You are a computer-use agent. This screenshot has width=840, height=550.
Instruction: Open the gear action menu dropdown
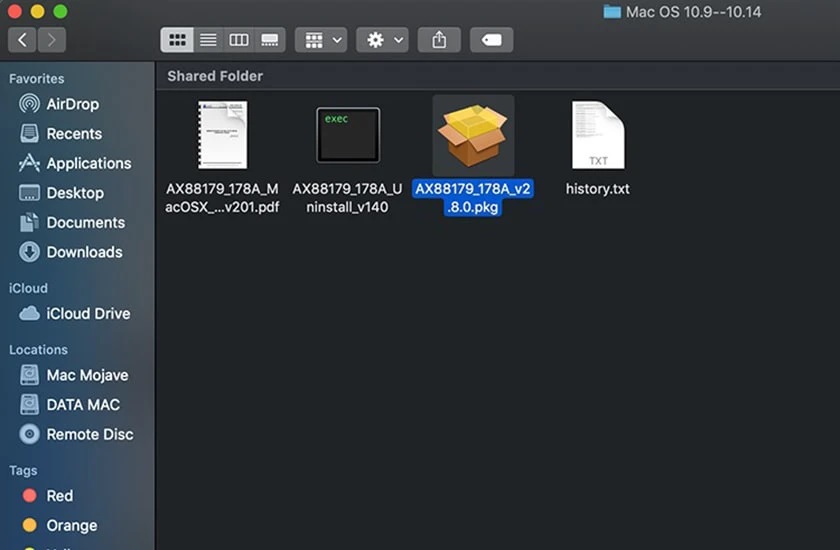[x=385, y=40]
